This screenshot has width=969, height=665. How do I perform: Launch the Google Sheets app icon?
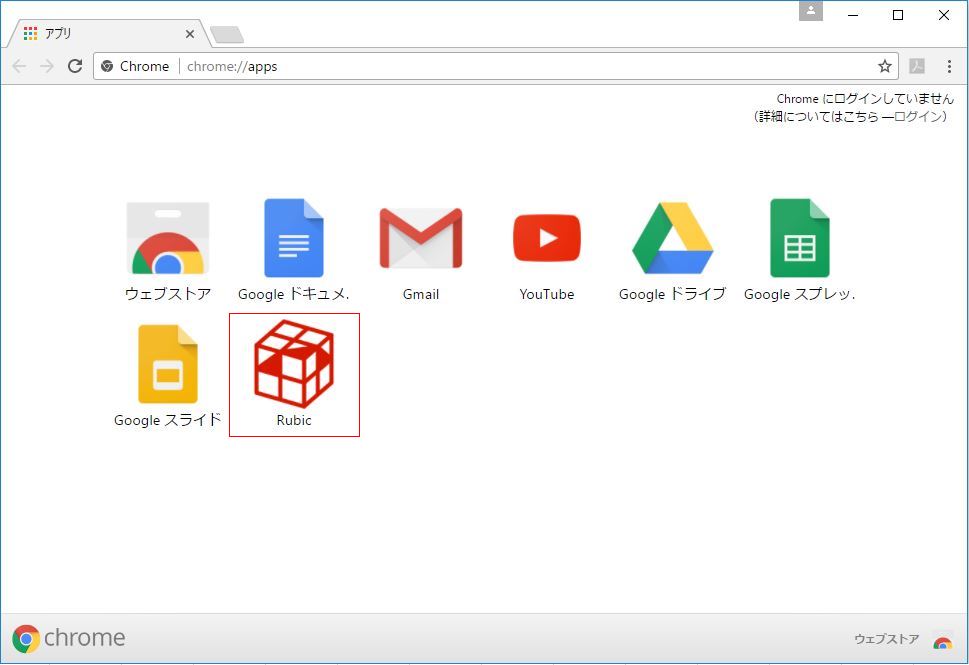click(x=800, y=238)
